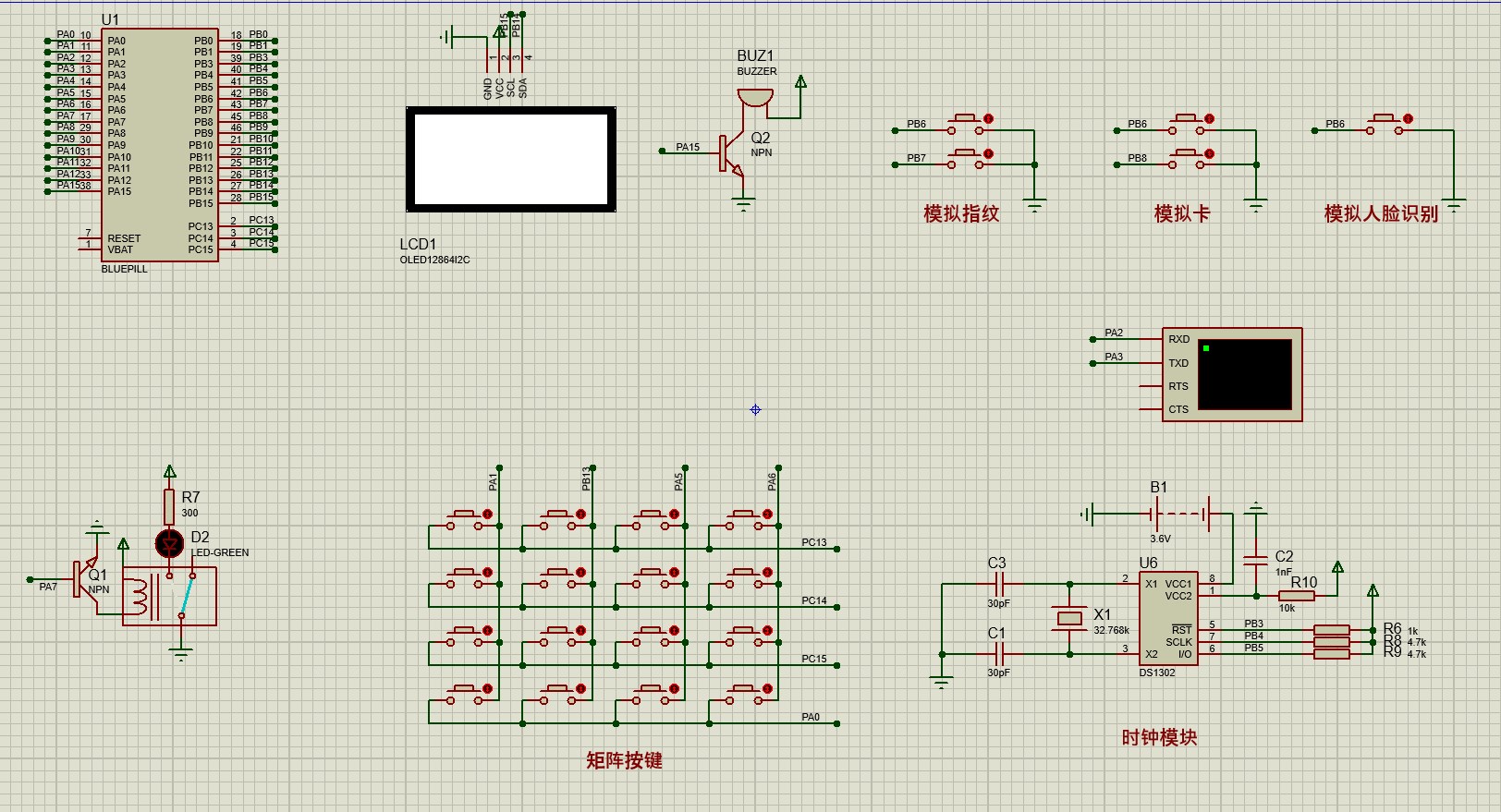Select the virtual terminal black screen
The width and height of the screenshot is (1501, 812).
tap(1244, 374)
